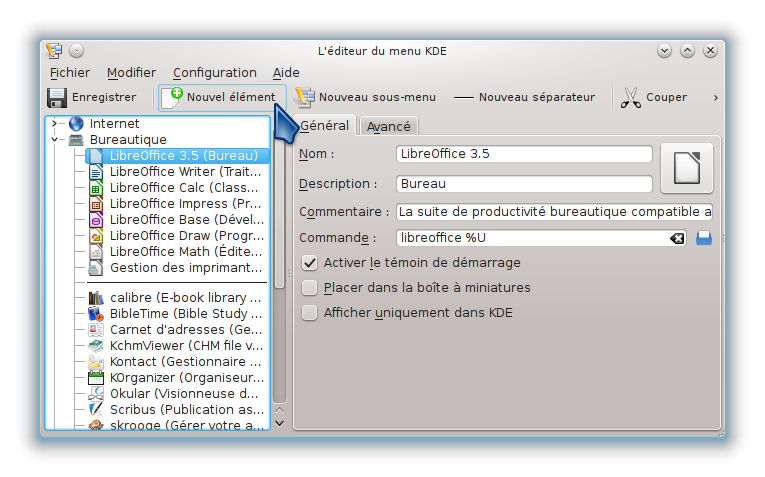Click the Carnet d'adresses icon
765x477 pixels.
click(x=96, y=330)
